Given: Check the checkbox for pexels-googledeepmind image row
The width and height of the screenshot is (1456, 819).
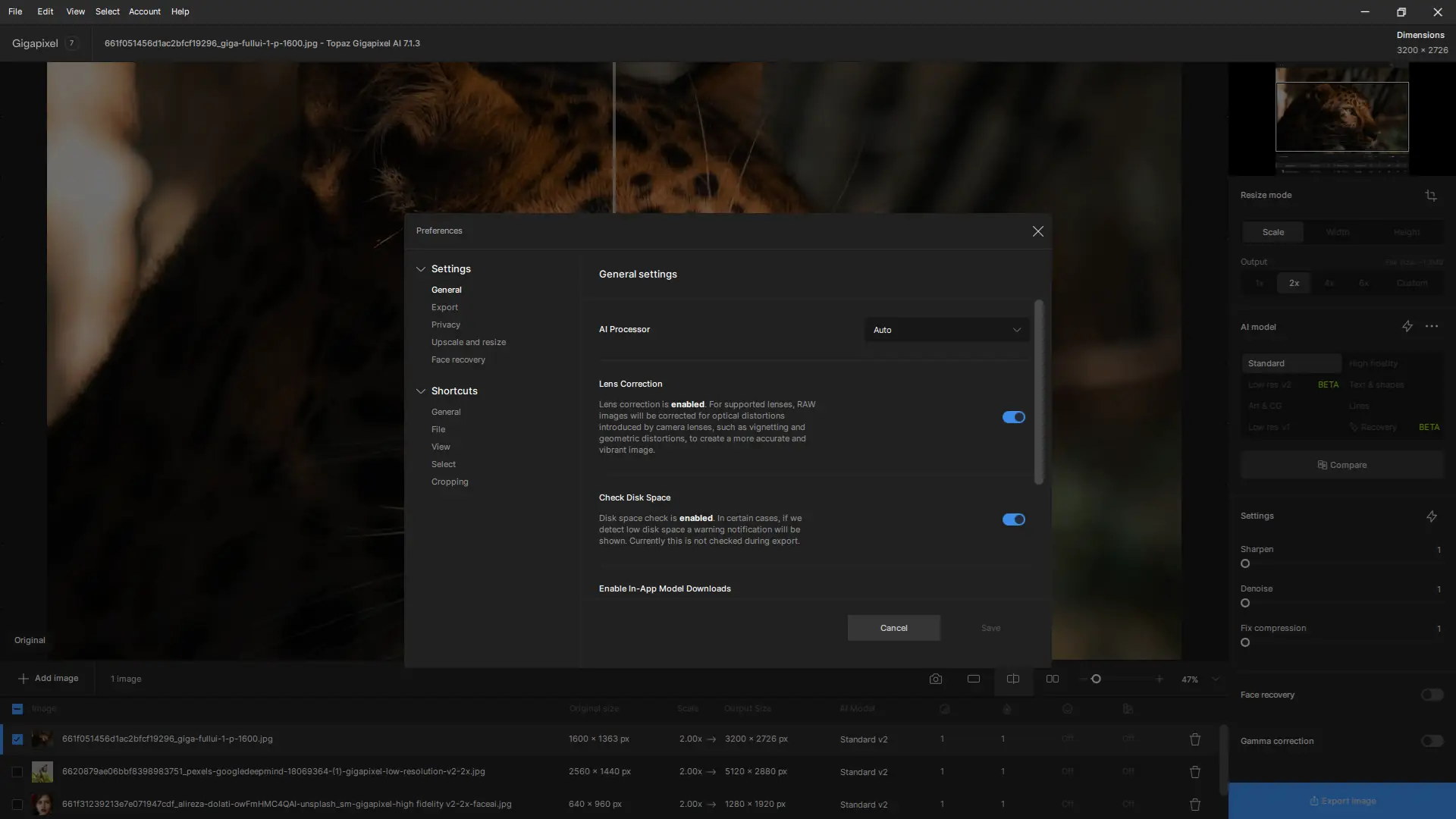Looking at the screenshot, I should pyautogui.click(x=17, y=772).
